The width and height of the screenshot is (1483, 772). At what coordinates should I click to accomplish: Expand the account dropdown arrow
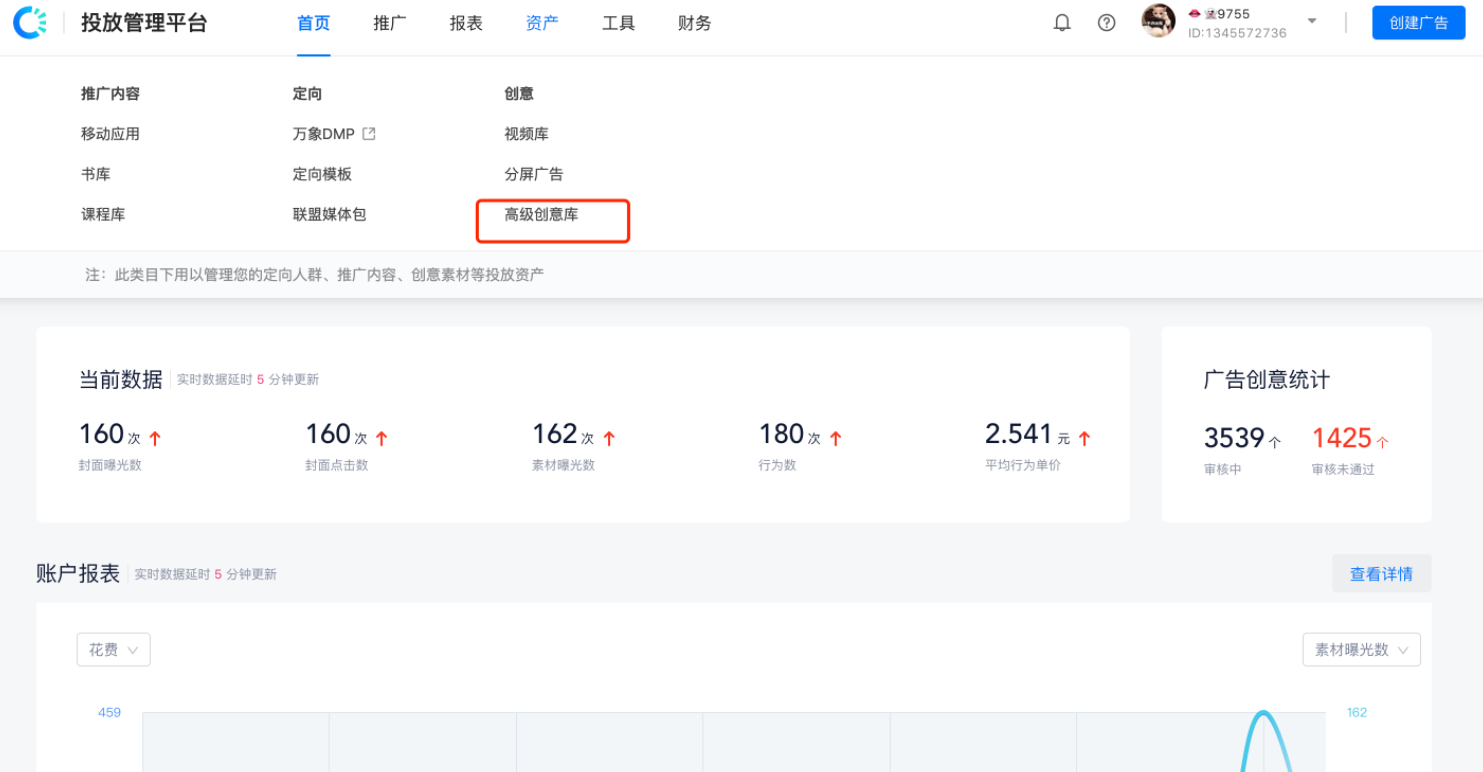coord(1312,22)
